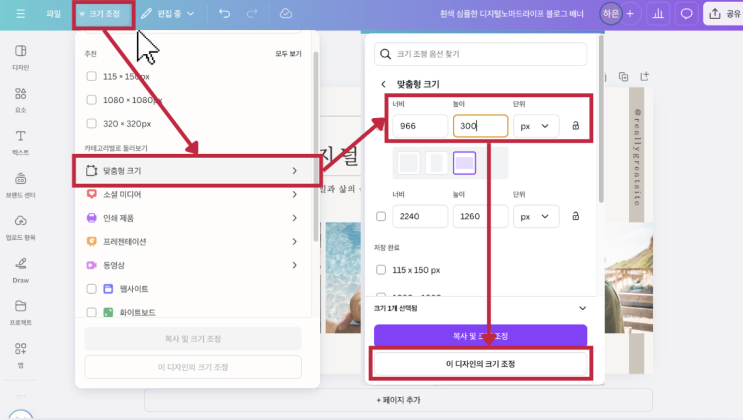Select the square orientation preset
This screenshot has width=743, height=420.
[408, 163]
